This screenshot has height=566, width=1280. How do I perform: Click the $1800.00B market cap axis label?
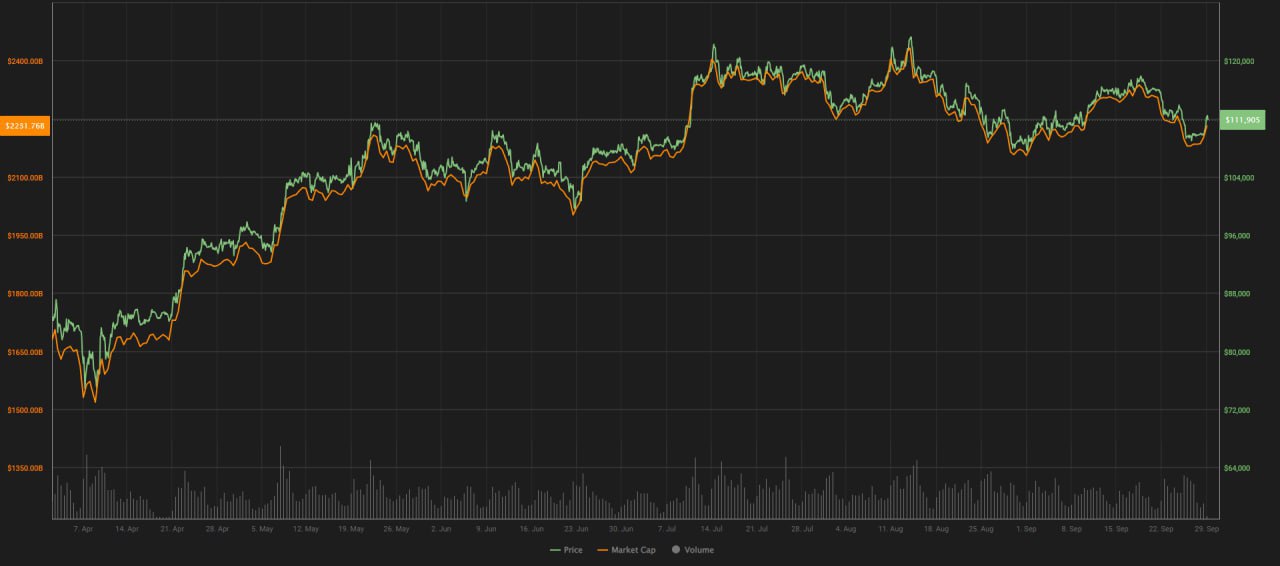pos(25,294)
